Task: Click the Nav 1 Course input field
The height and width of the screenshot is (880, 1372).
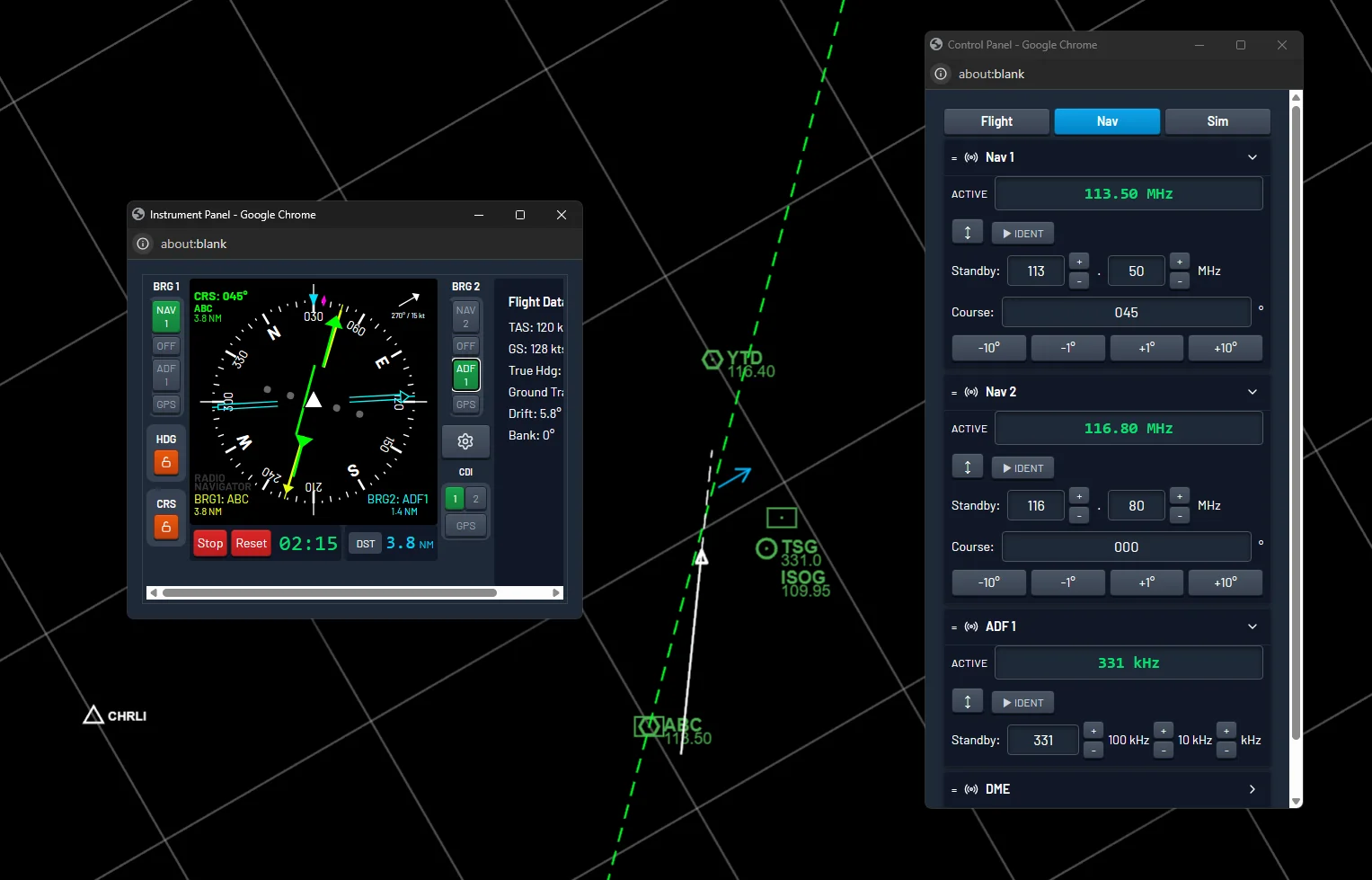Action: [x=1127, y=313]
